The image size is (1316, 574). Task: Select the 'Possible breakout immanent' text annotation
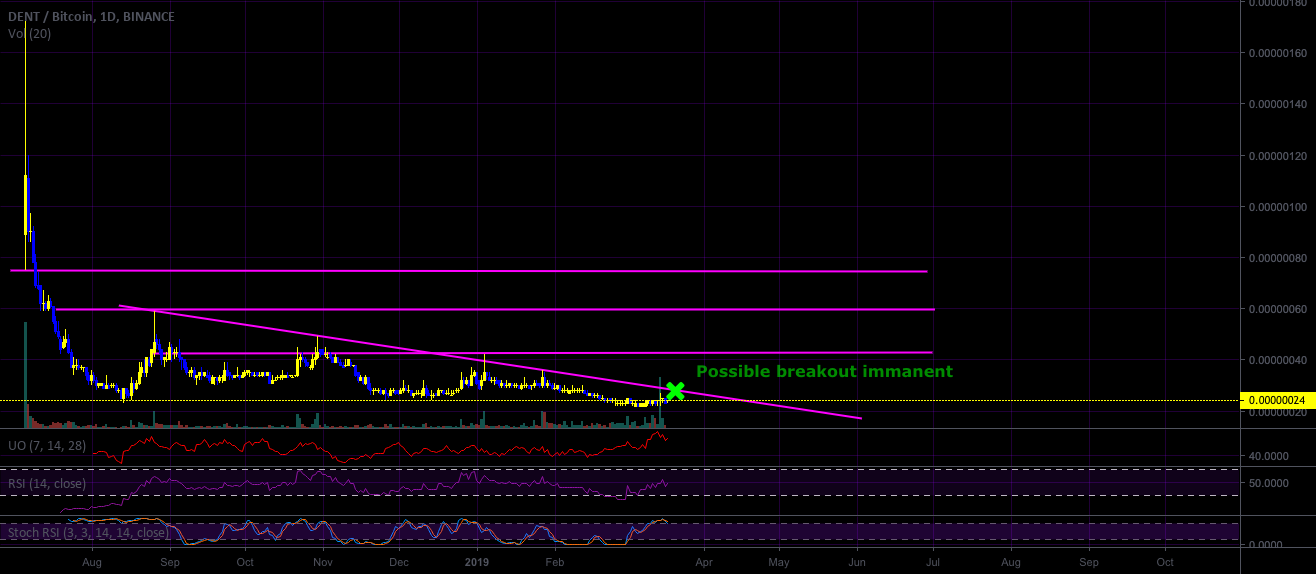[x=824, y=372]
